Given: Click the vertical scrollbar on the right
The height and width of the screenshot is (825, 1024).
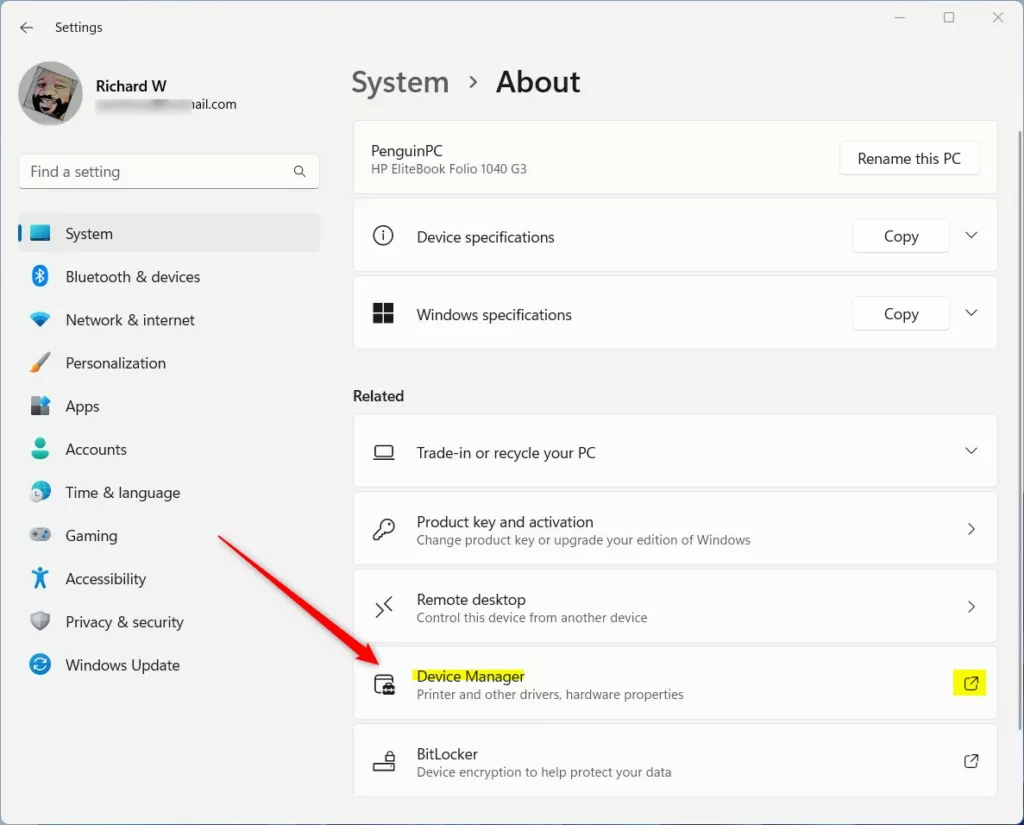Looking at the screenshot, I should 1019,431.
